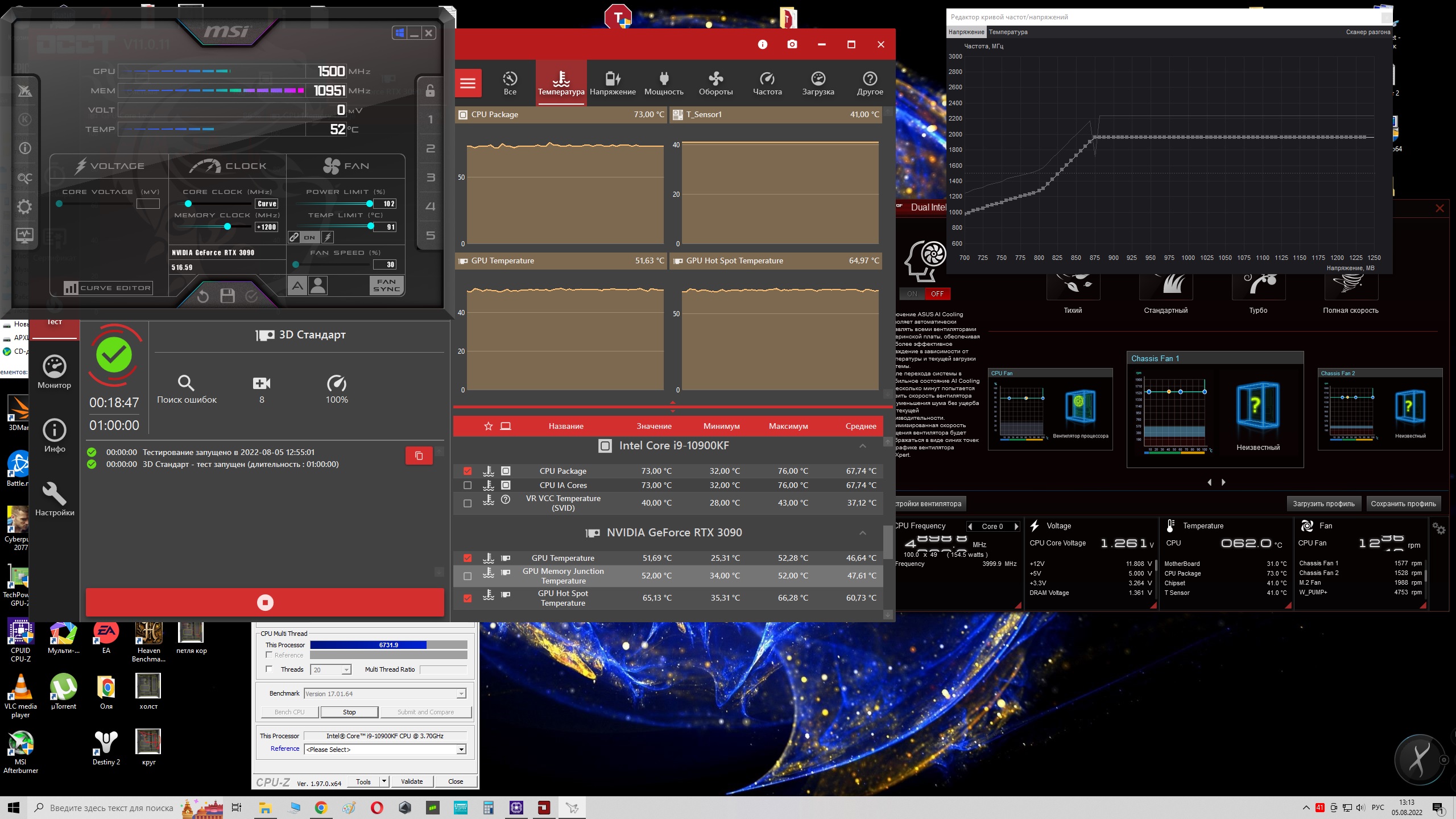This screenshot has height=819, width=1456.
Task: Open OCCT hamburger menu button
Action: (x=468, y=84)
